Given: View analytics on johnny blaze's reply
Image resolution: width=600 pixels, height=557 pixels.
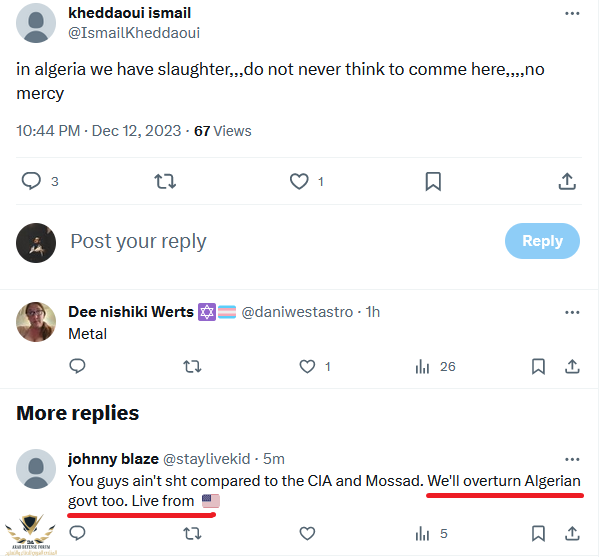Looking at the screenshot, I should (423, 533).
